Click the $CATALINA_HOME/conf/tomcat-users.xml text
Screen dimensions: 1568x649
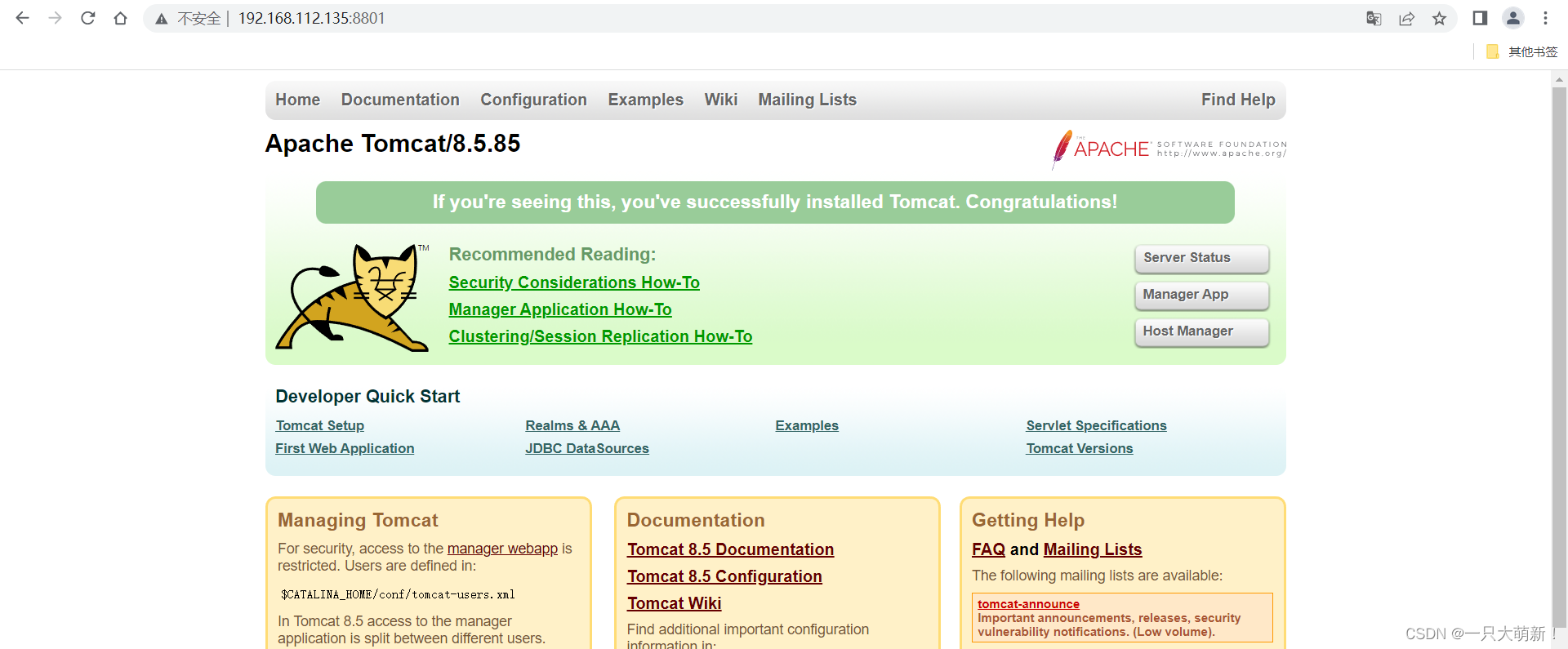point(398,594)
